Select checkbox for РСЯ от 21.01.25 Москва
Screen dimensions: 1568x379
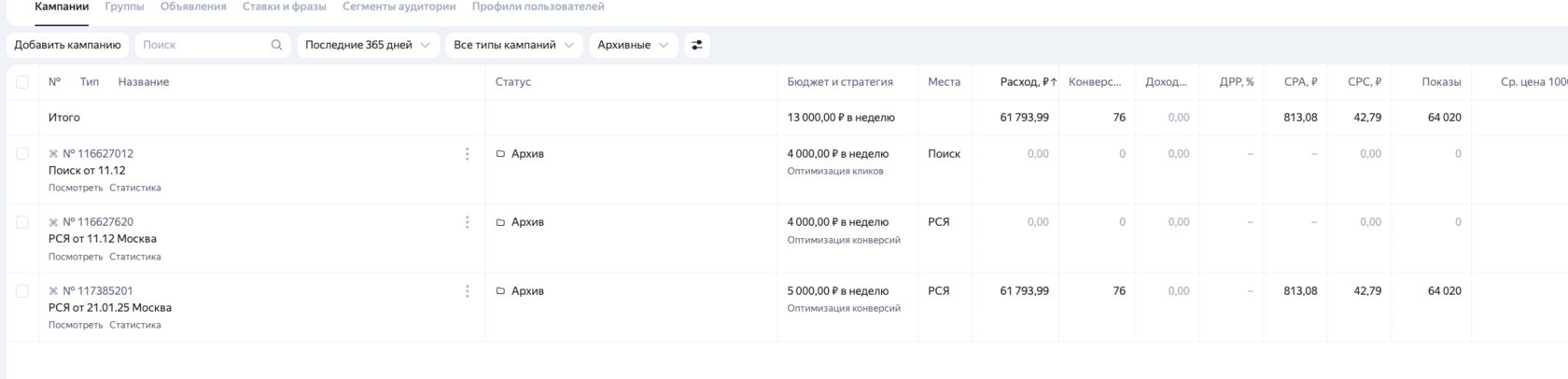pos(22,291)
